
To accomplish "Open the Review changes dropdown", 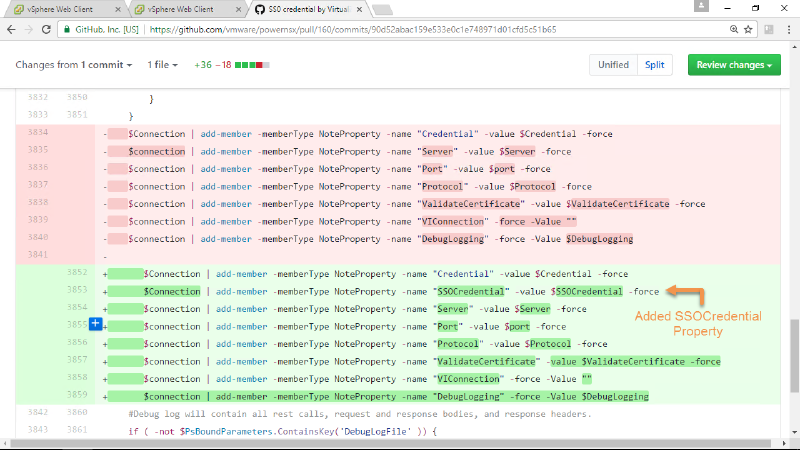I will pyautogui.click(x=734, y=65).
